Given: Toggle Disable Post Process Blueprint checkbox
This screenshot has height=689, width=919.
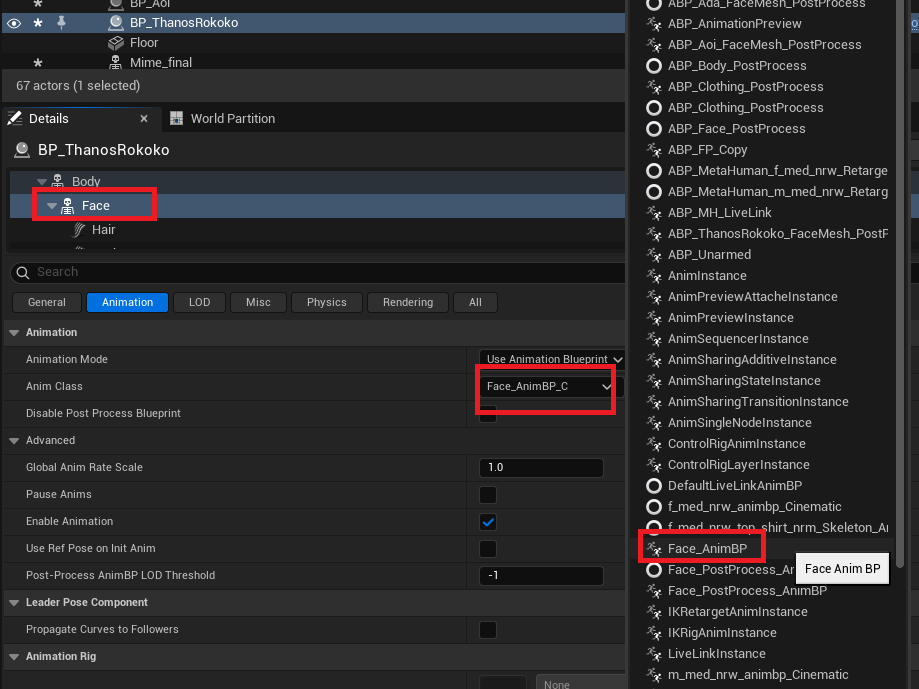Looking at the screenshot, I should click(488, 414).
